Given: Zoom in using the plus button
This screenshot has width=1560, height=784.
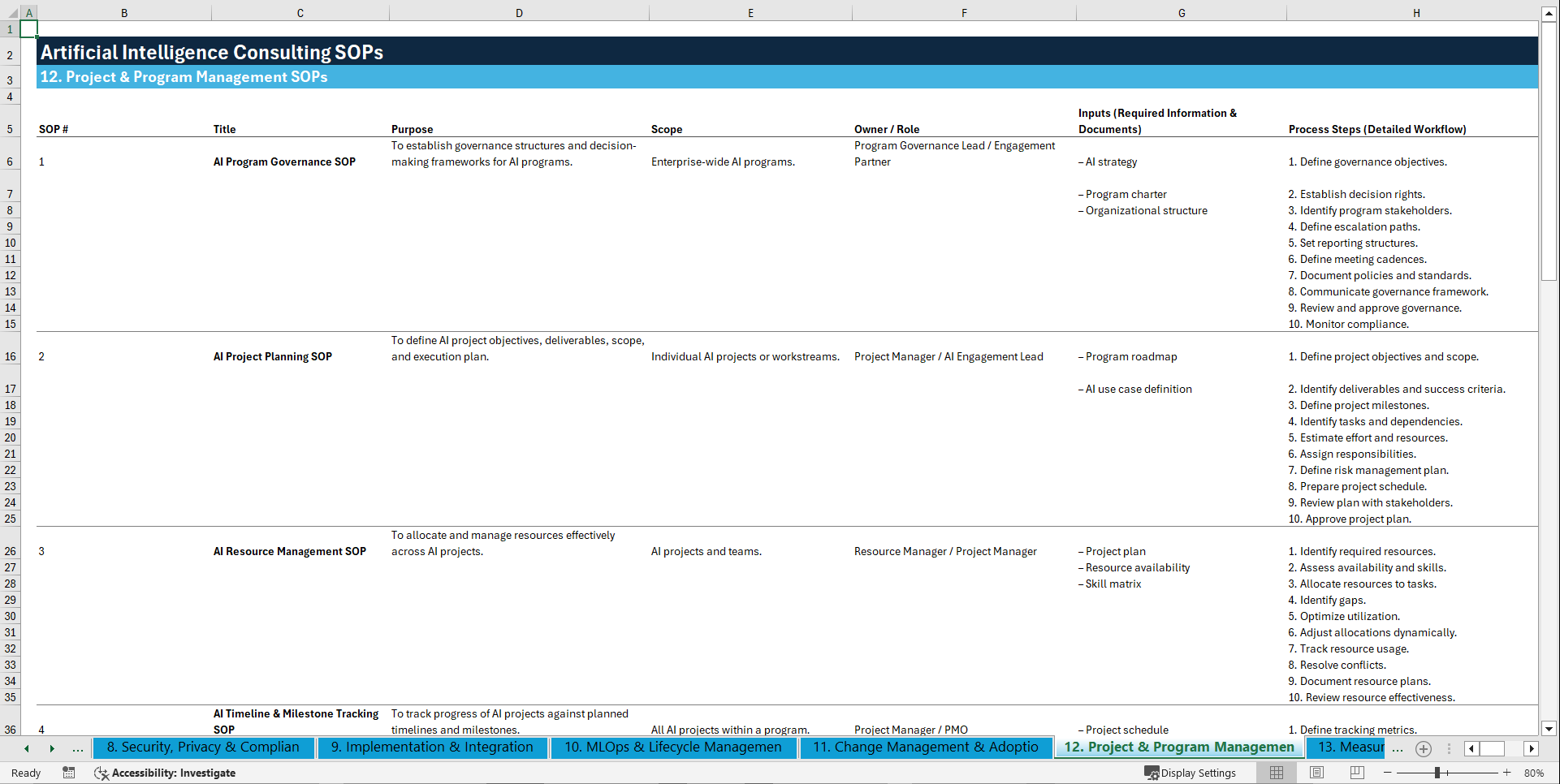Looking at the screenshot, I should pyautogui.click(x=1507, y=773).
